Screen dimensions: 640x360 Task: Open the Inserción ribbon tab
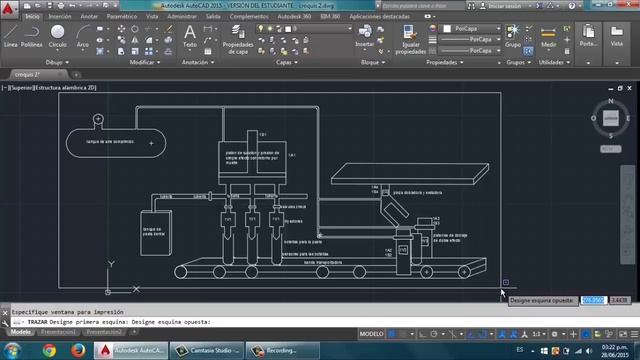(60, 17)
